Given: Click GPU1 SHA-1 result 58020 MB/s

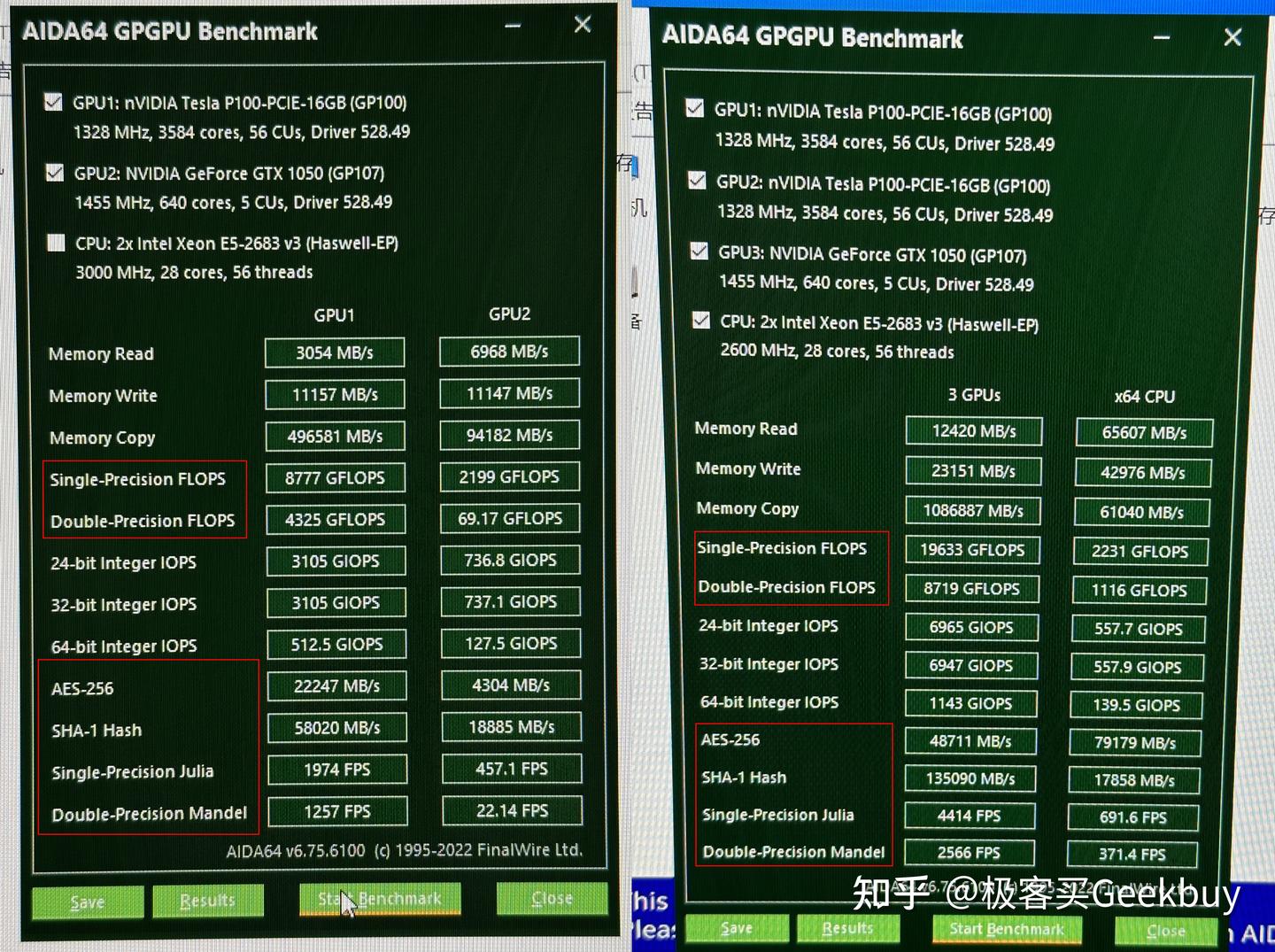Looking at the screenshot, I should coord(337,728).
